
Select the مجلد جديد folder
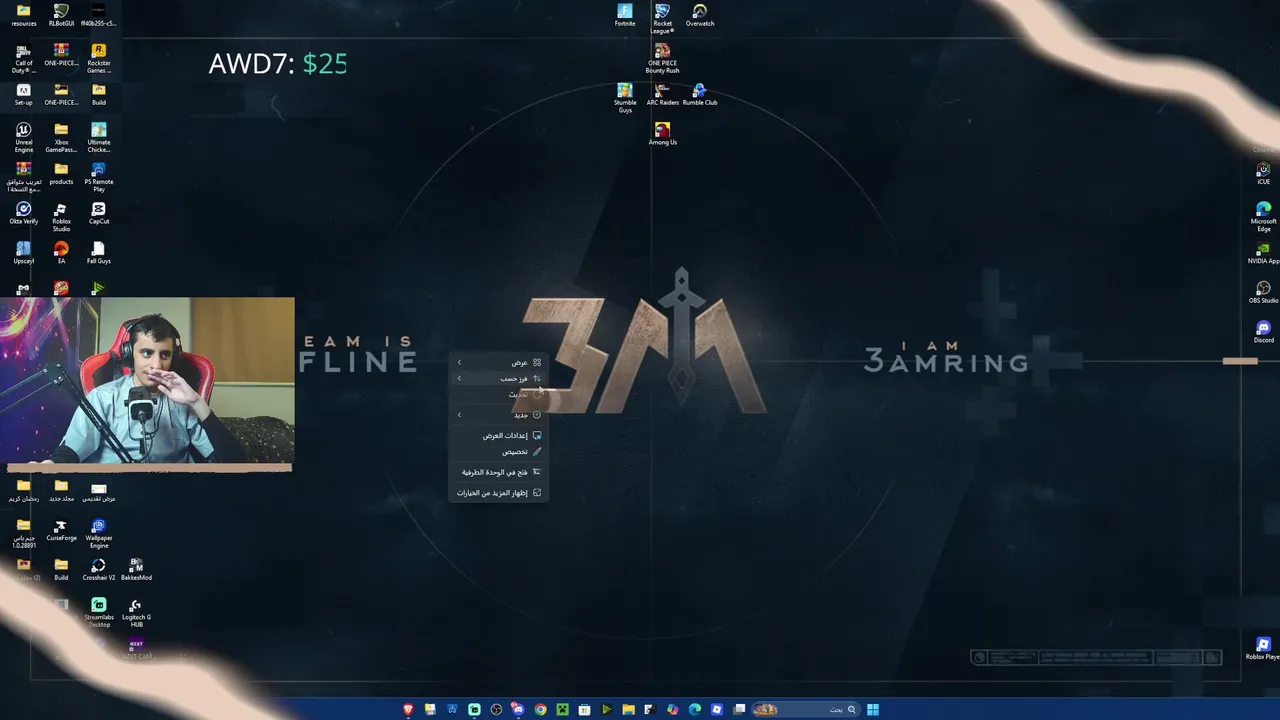tap(61, 490)
